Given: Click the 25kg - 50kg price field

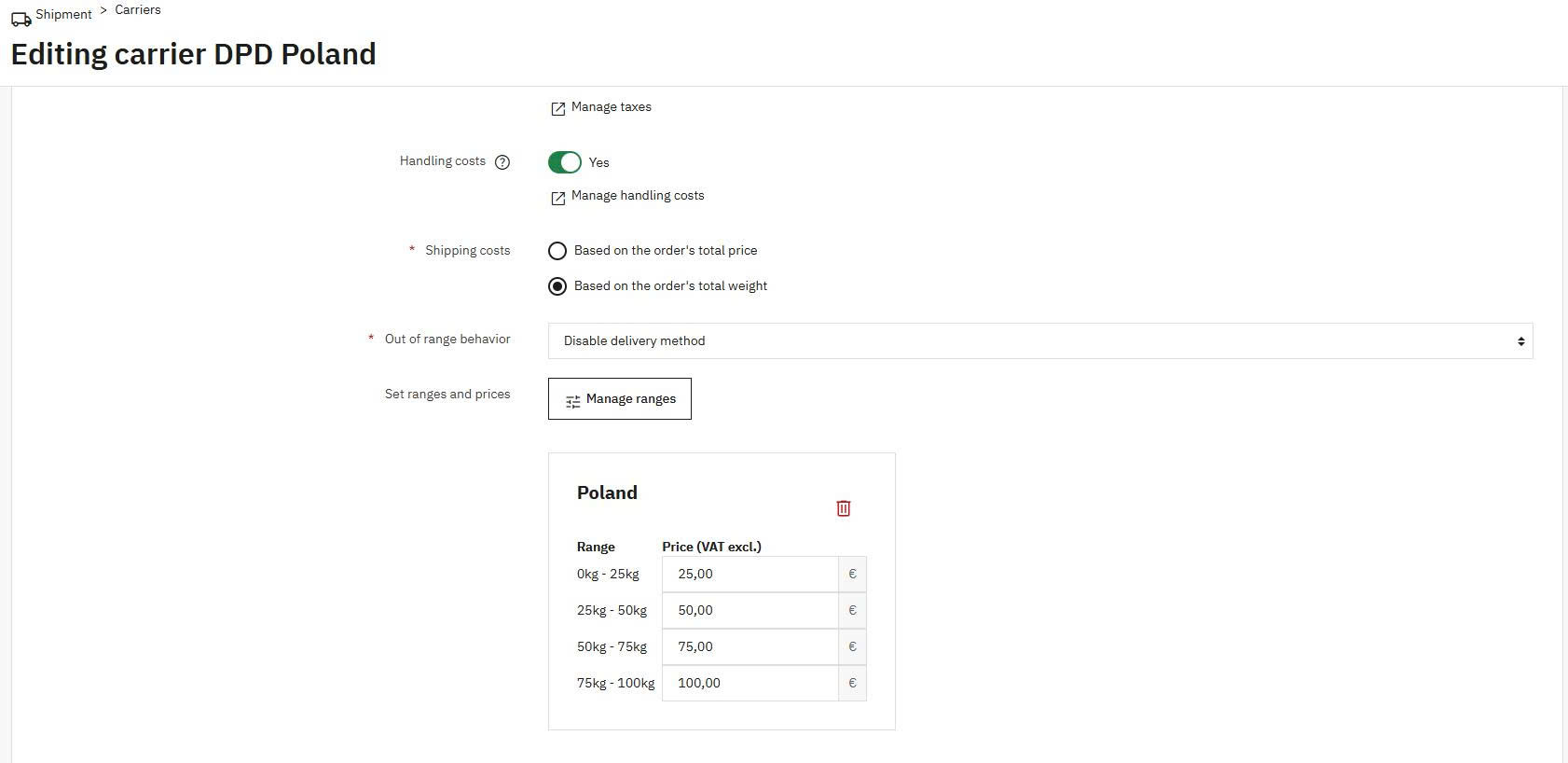Looking at the screenshot, I should point(750,611).
